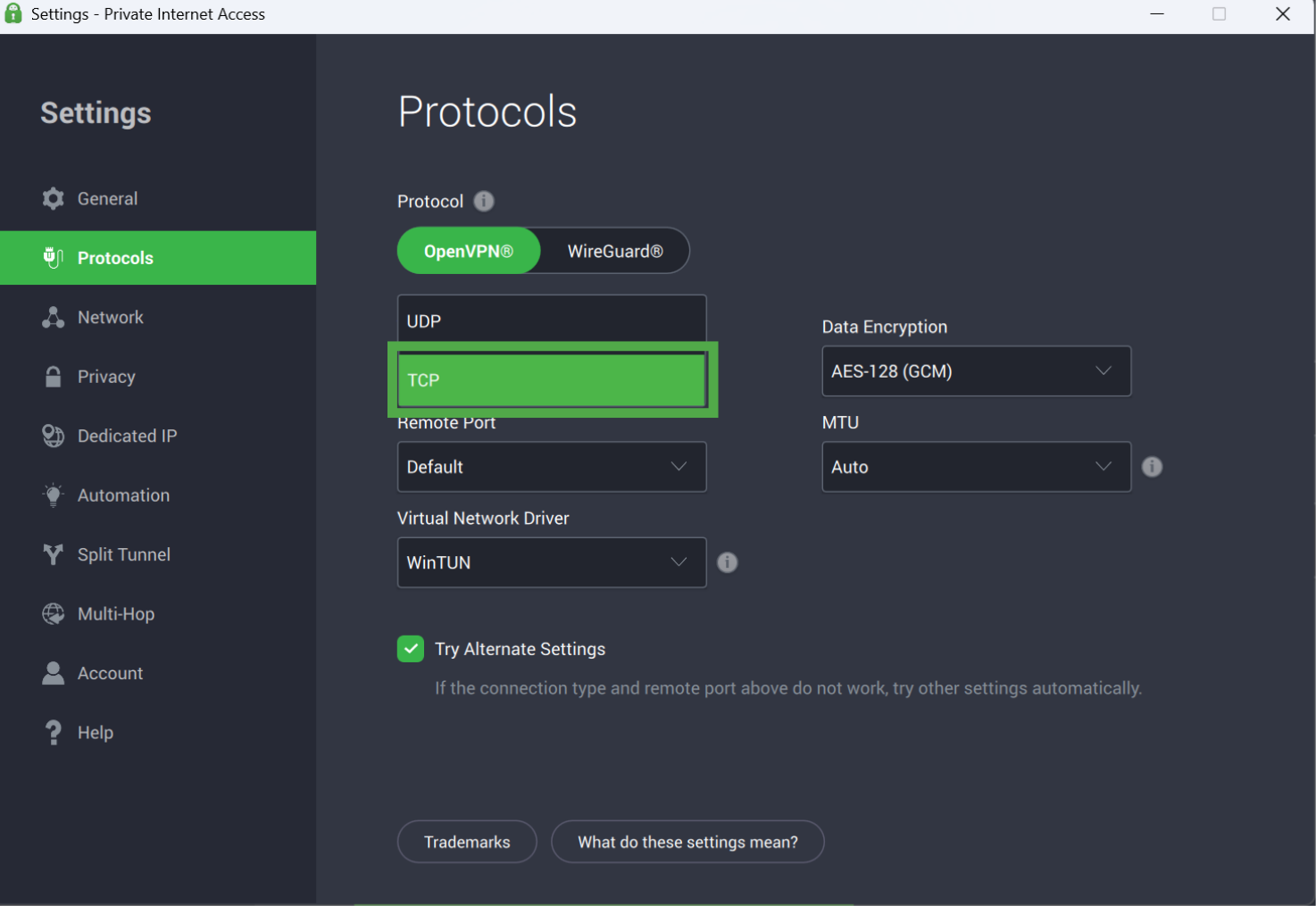The height and width of the screenshot is (906, 1316).
Task: Open the MTU Auto dropdown
Action: 977,467
